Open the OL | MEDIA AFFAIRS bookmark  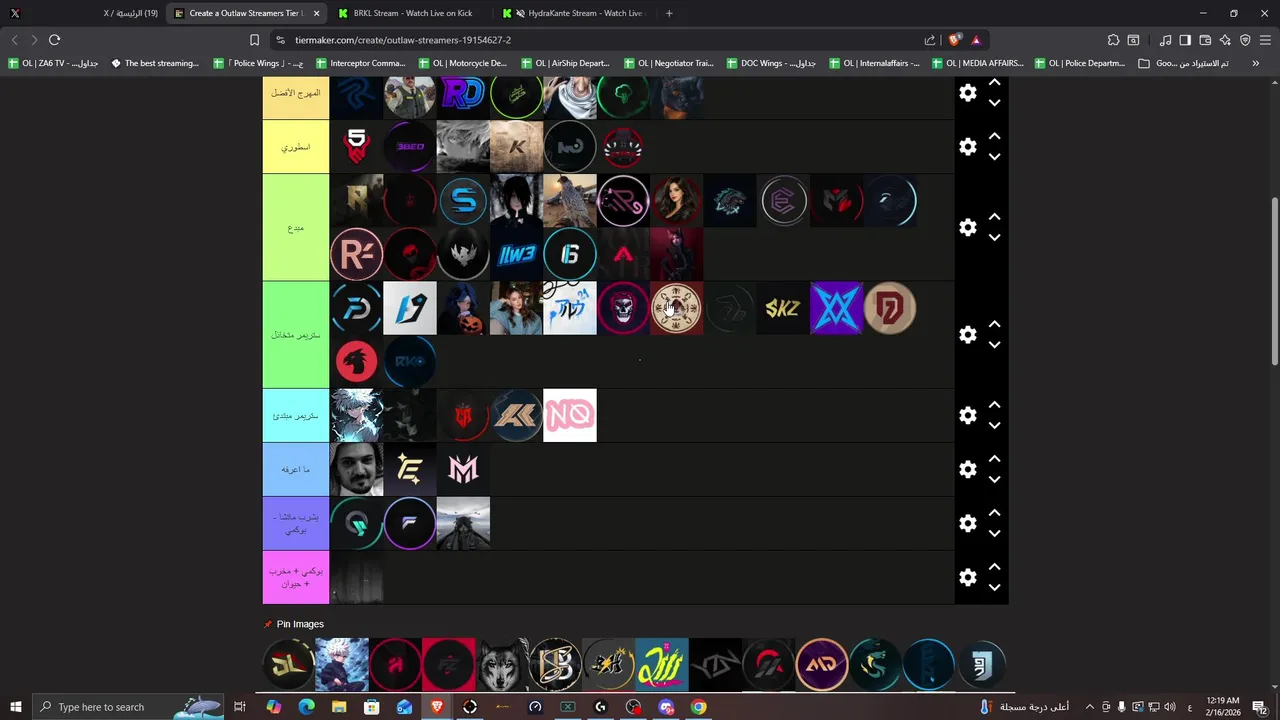(979, 63)
